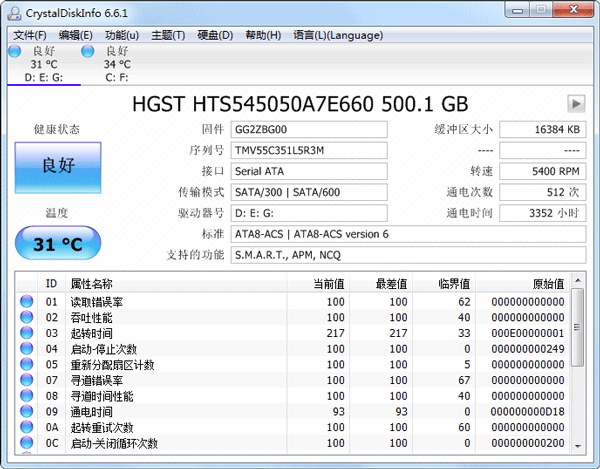Click raw value 000000000249

(528, 349)
